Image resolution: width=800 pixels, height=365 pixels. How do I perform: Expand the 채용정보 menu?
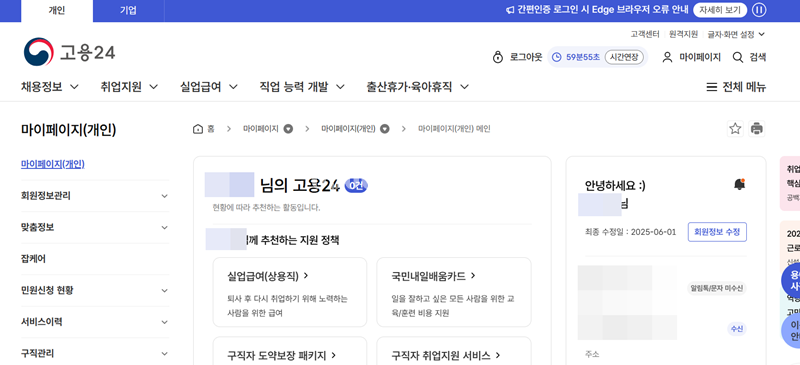50,87
